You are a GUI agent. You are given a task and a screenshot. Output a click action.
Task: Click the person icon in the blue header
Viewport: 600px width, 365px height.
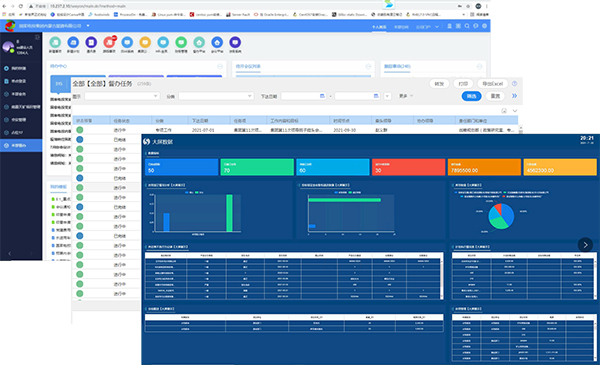point(450,26)
